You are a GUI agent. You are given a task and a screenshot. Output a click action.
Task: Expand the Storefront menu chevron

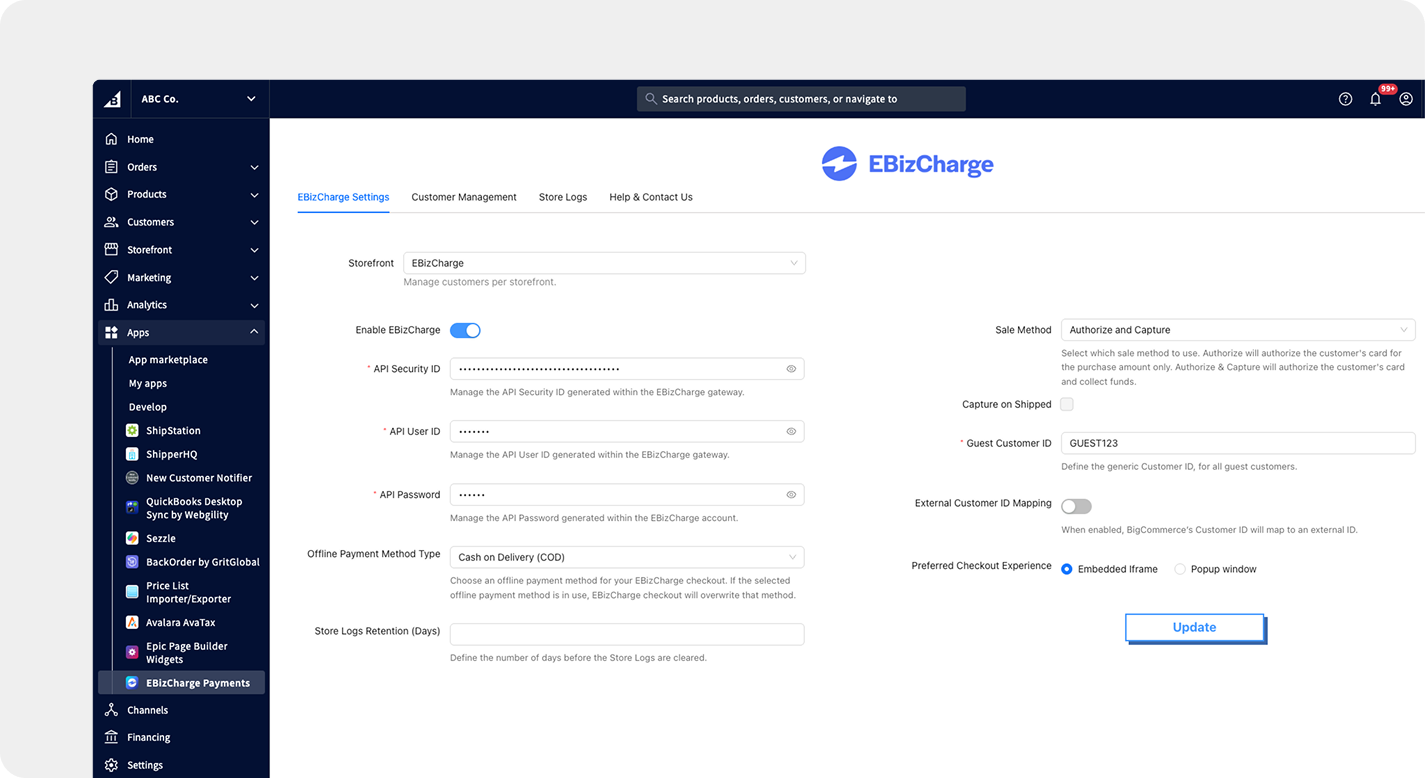[x=254, y=250]
